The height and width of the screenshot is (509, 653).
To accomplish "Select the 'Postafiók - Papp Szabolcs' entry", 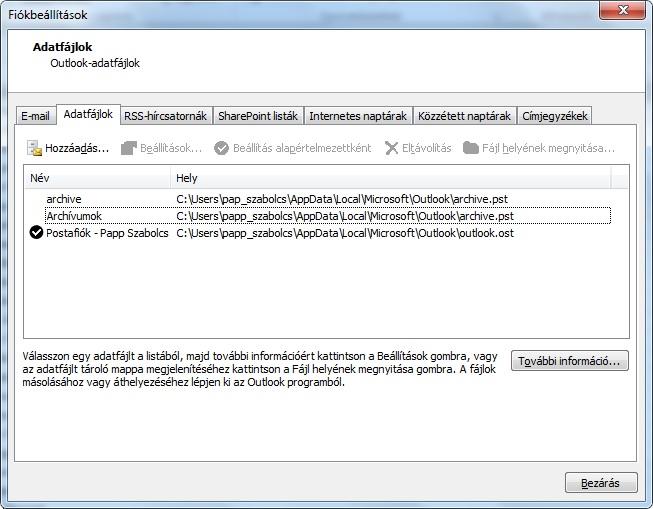I will (x=107, y=233).
